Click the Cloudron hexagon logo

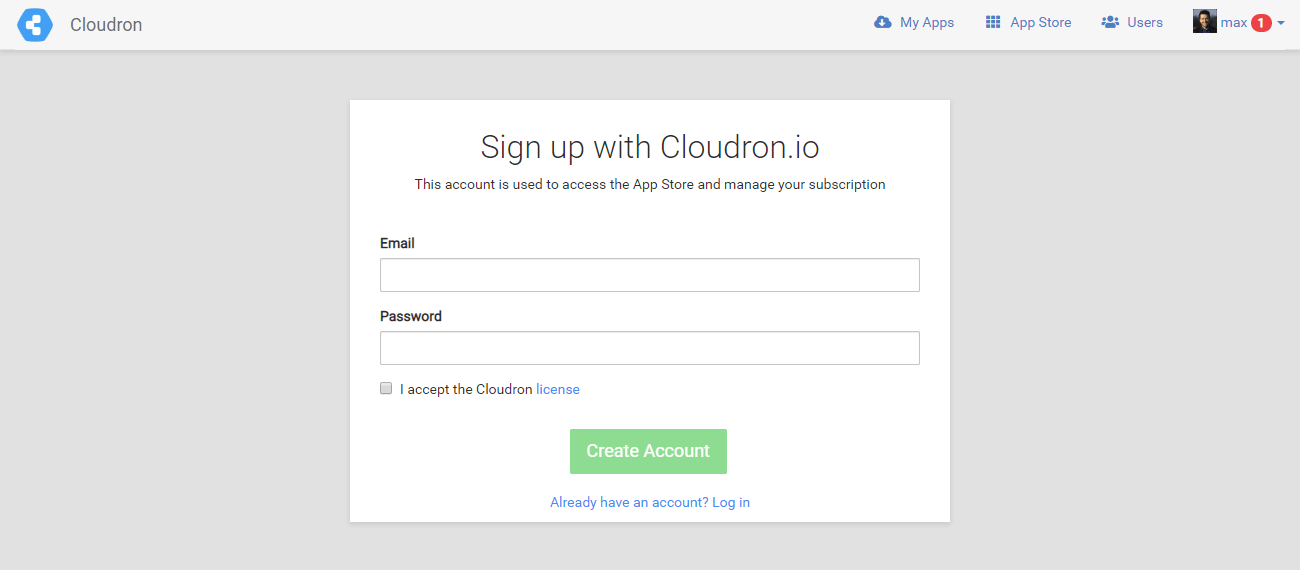[x=35, y=25]
